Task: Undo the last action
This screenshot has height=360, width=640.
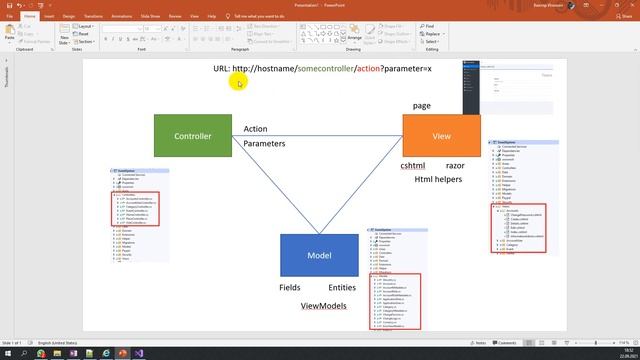Action: (19, 5)
